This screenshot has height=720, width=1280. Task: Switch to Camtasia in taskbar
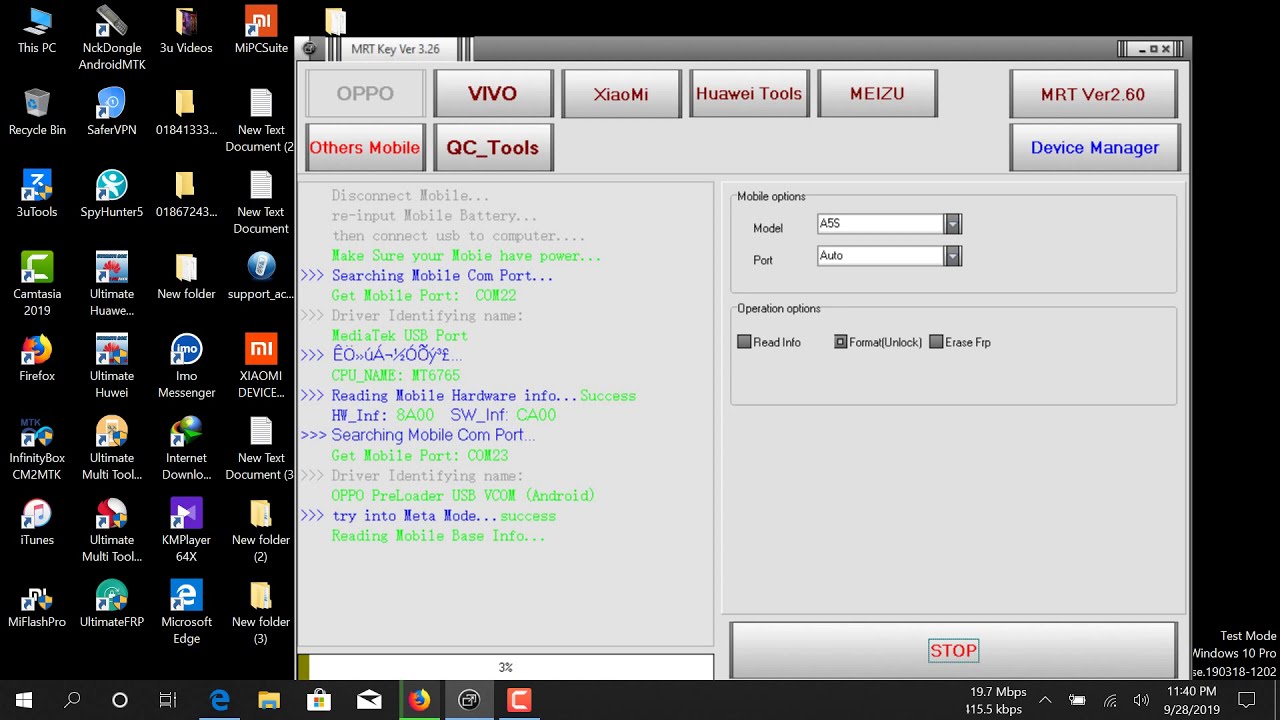pyautogui.click(x=519, y=700)
